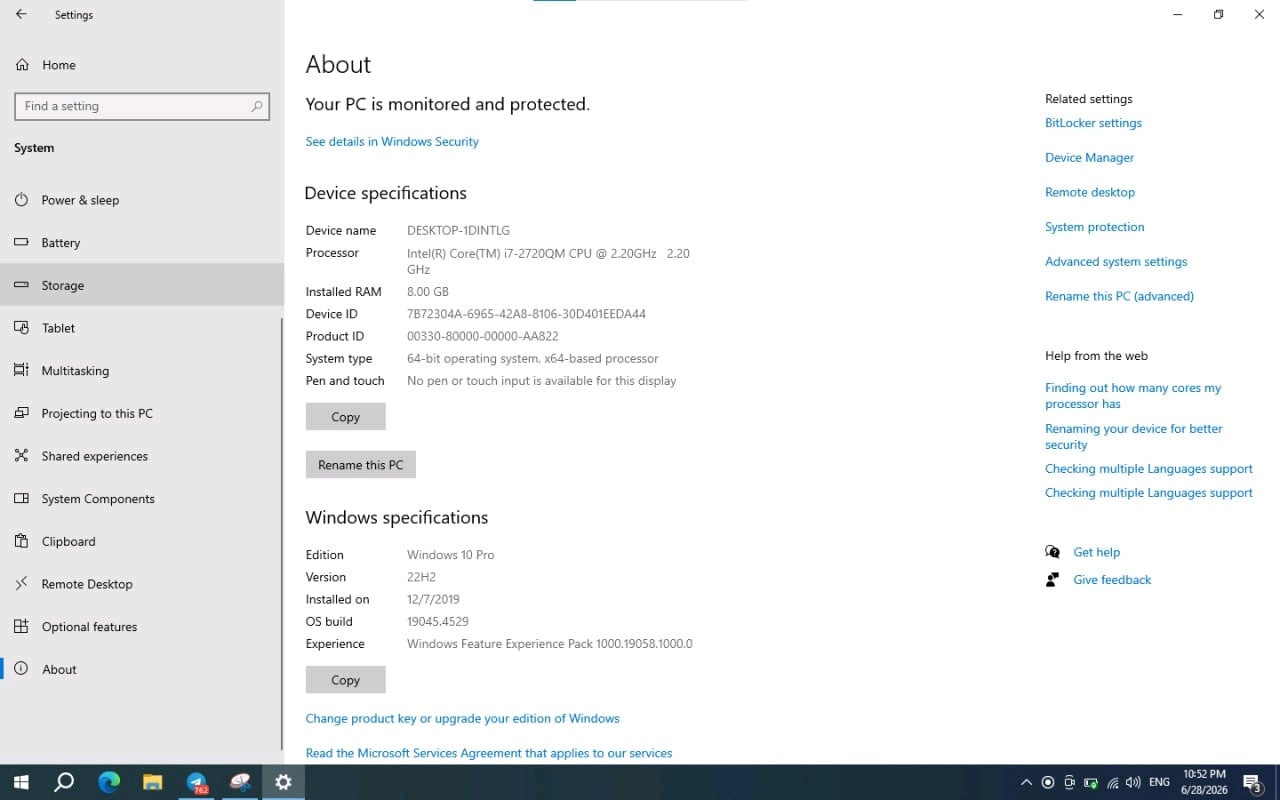Click the volume icon in the system tray
This screenshot has width=1280, height=800.
[1133, 782]
